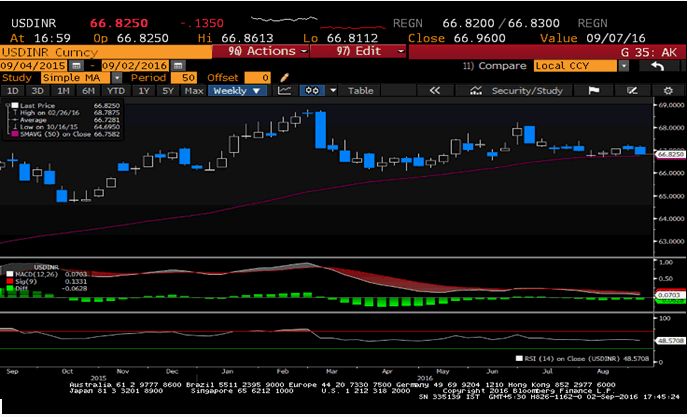Click Low on 10/16/15 legend row

66,127
